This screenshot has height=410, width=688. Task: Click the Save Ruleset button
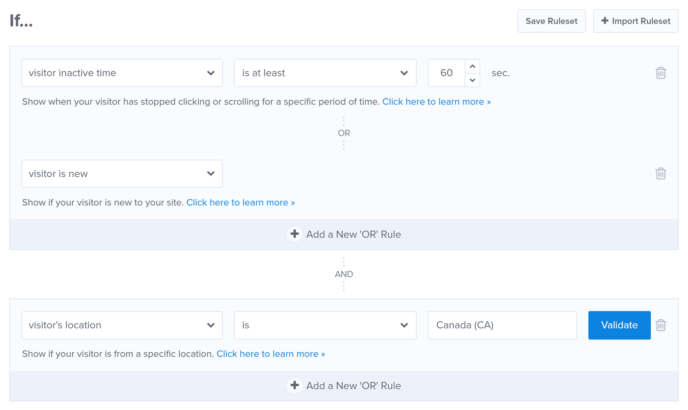point(551,21)
